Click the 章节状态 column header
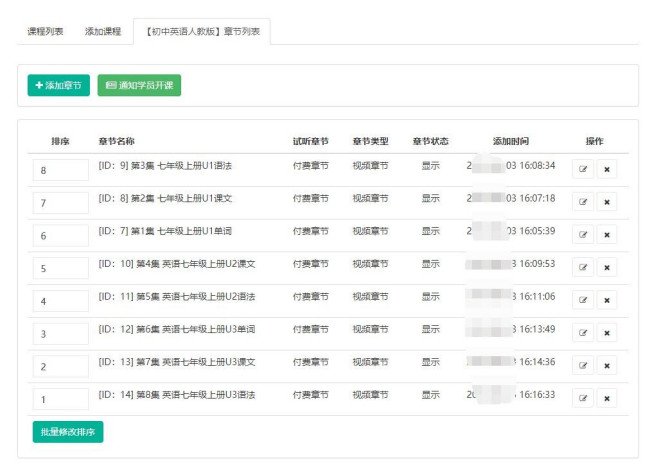The image size is (650, 464). pyautogui.click(x=431, y=141)
